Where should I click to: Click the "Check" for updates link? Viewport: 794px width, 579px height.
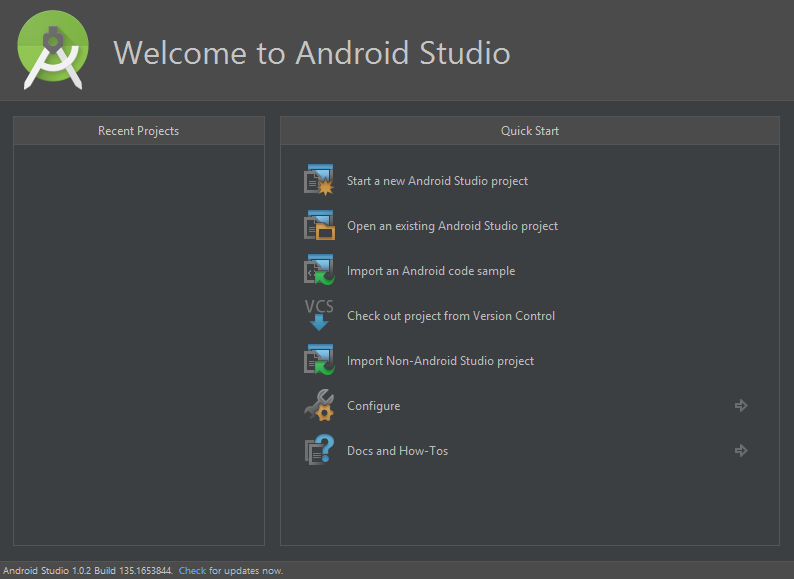192,571
